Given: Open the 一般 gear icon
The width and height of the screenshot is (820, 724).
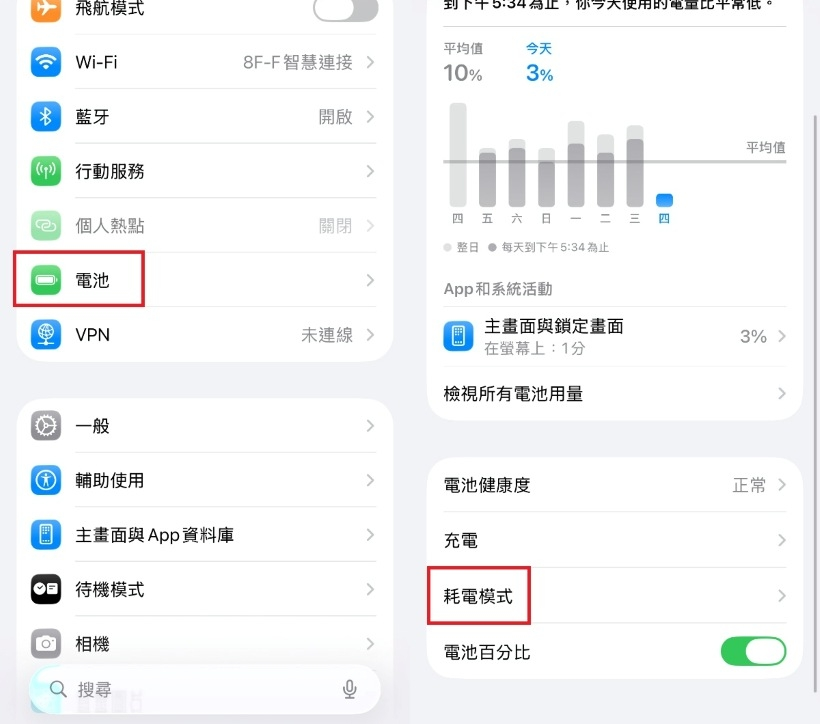Looking at the screenshot, I should click(46, 426).
